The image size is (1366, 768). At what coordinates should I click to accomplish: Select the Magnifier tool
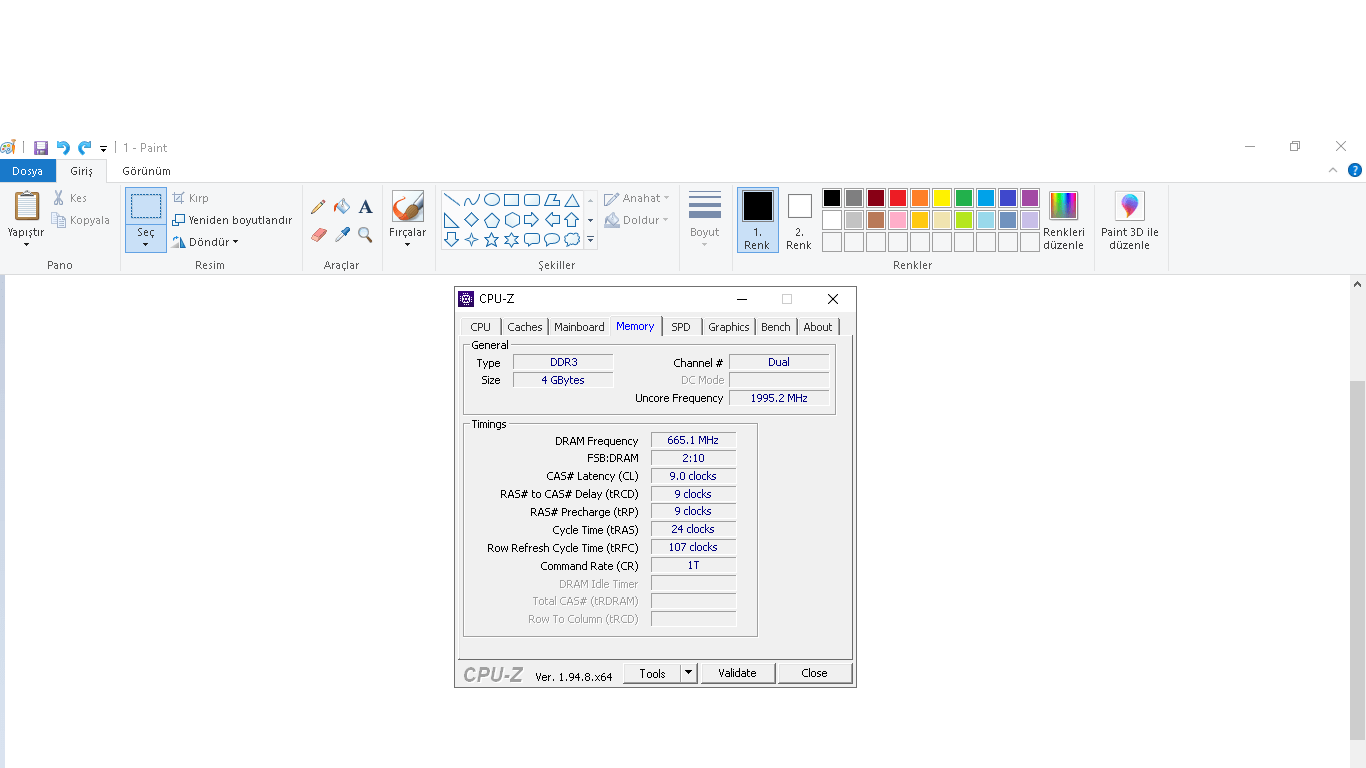pyautogui.click(x=365, y=234)
